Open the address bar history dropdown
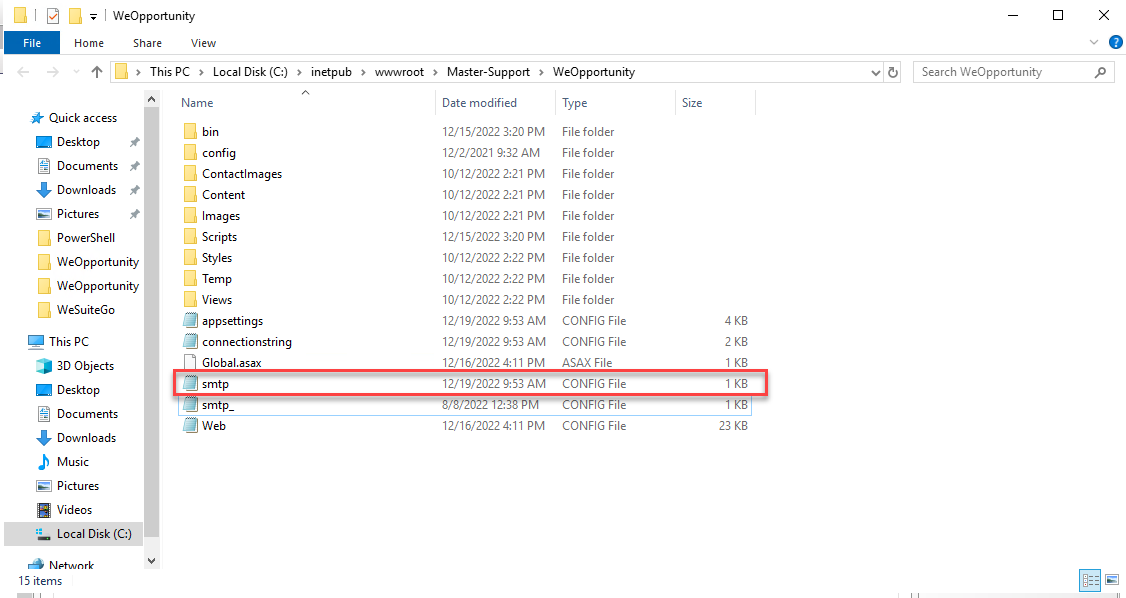This screenshot has width=1126, height=598. (x=875, y=73)
